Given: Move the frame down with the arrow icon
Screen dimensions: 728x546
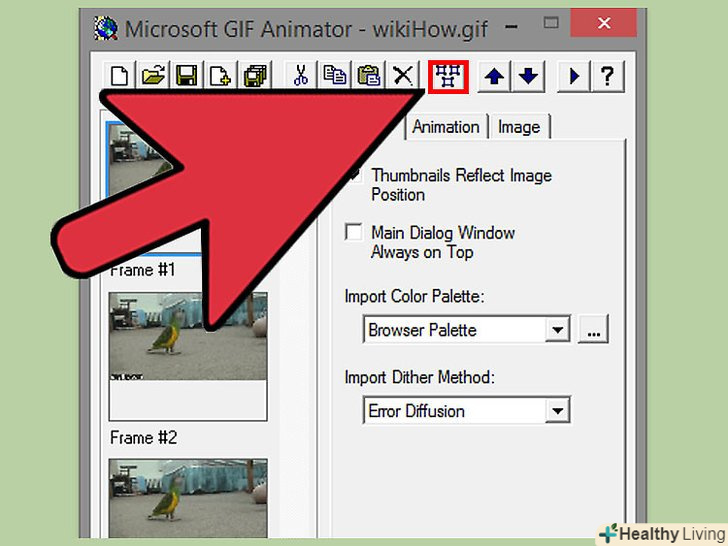Looking at the screenshot, I should [528, 76].
